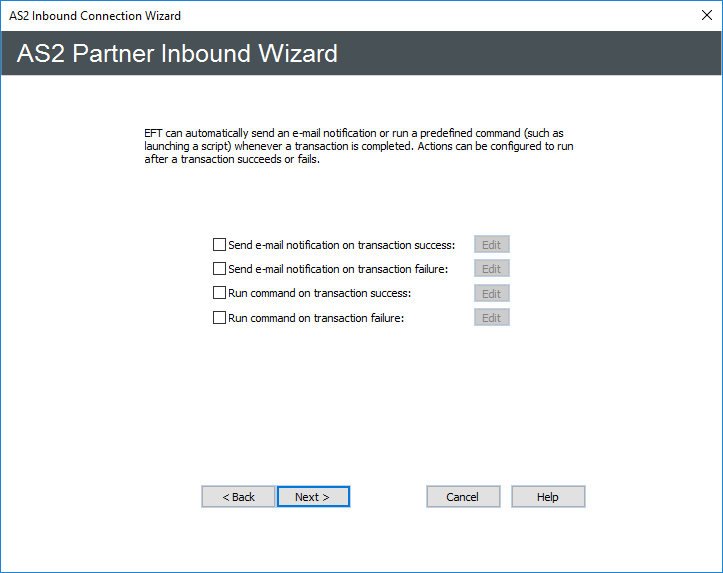Click the 'Run command on transaction success' label text
Image resolution: width=723 pixels, height=573 pixels.
tap(320, 293)
